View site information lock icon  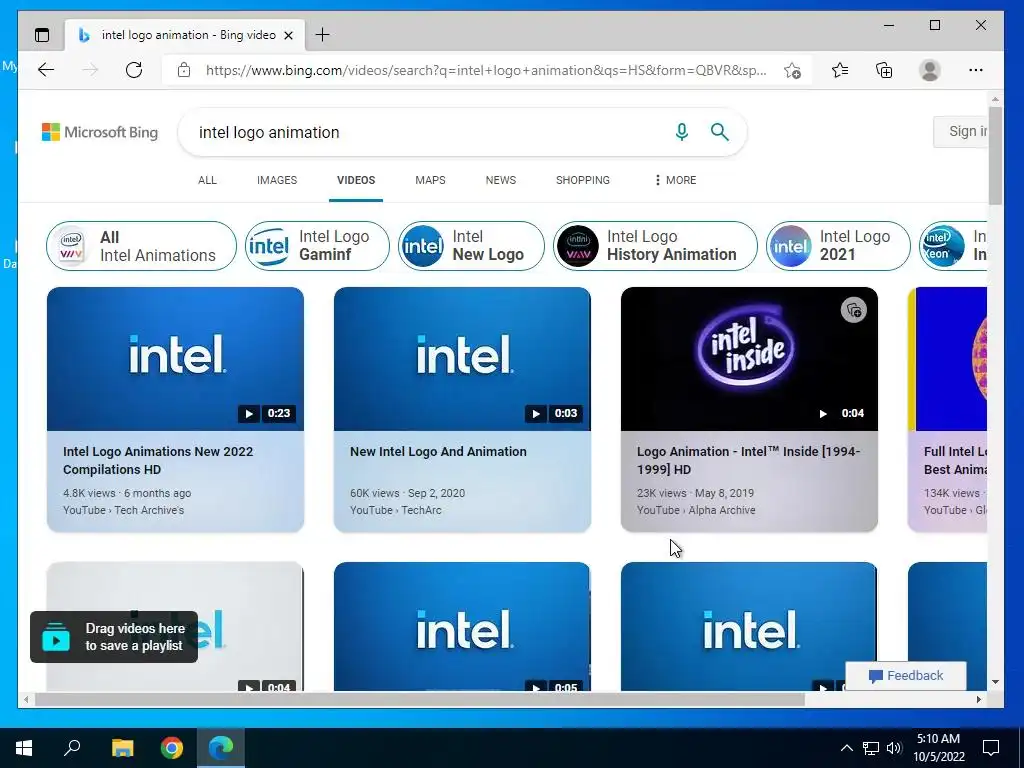tap(184, 70)
